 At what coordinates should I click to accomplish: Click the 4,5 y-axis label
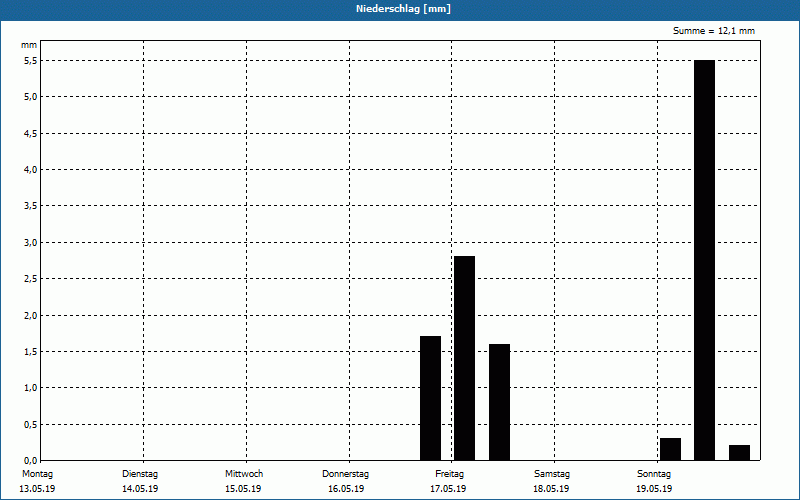tap(31, 133)
